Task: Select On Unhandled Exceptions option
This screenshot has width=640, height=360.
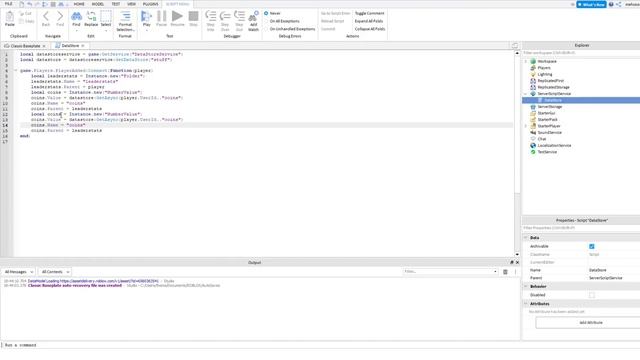Action: click(266, 29)
